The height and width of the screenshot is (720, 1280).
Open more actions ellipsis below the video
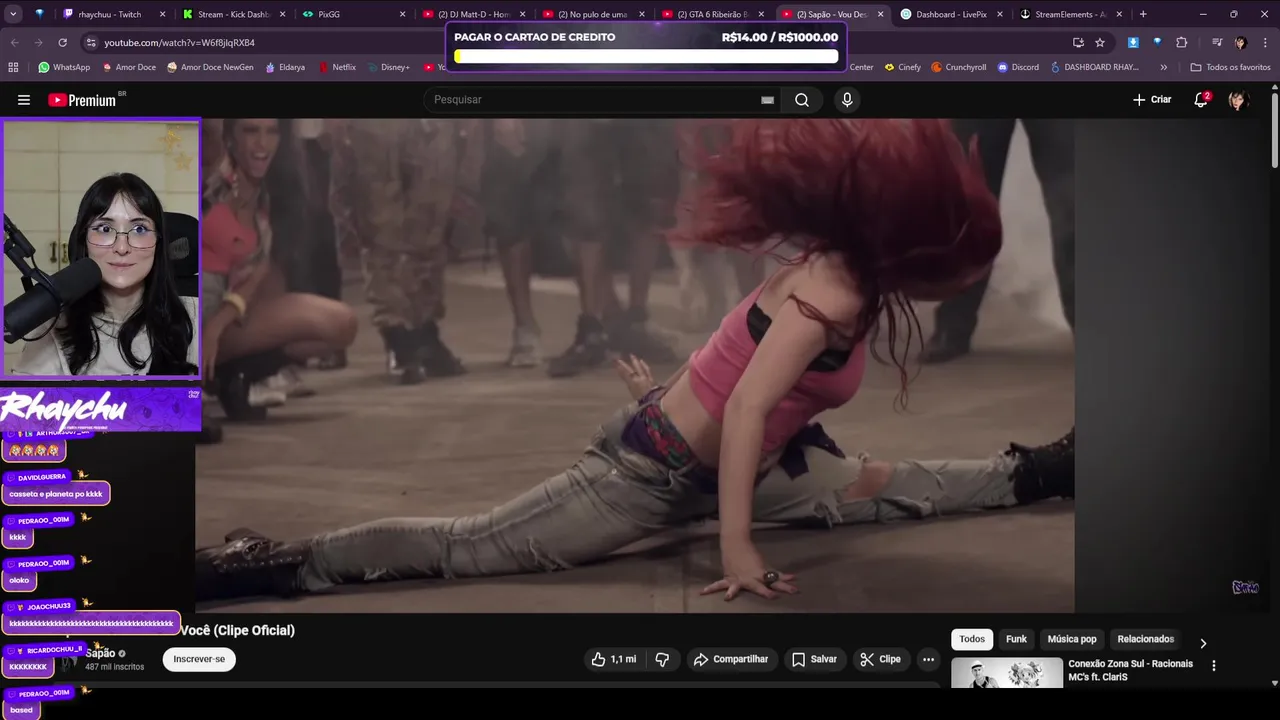point(928,659)
